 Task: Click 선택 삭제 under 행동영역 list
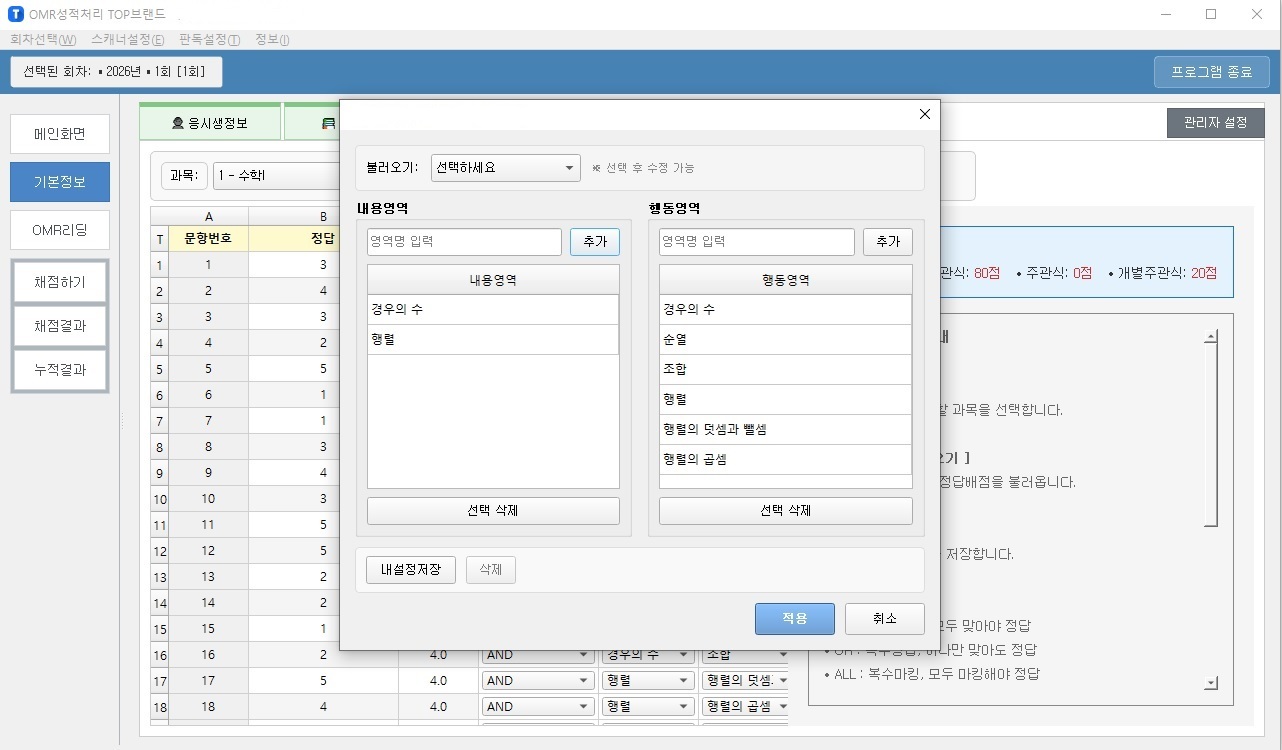pyautogui.click(x=785, y=511)
